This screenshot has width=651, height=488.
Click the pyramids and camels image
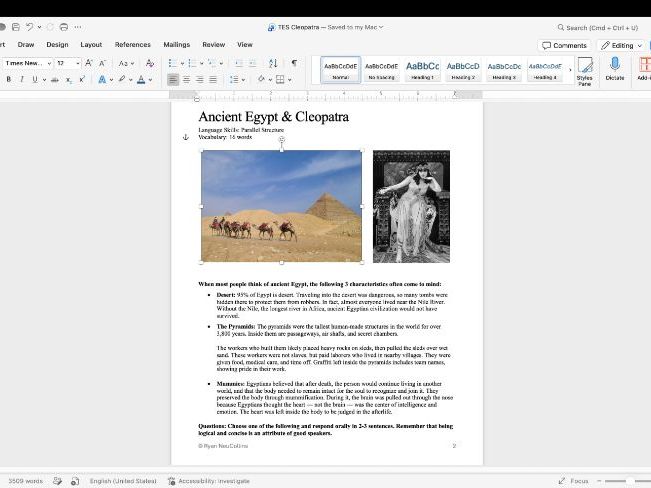(x=281, y=206)
